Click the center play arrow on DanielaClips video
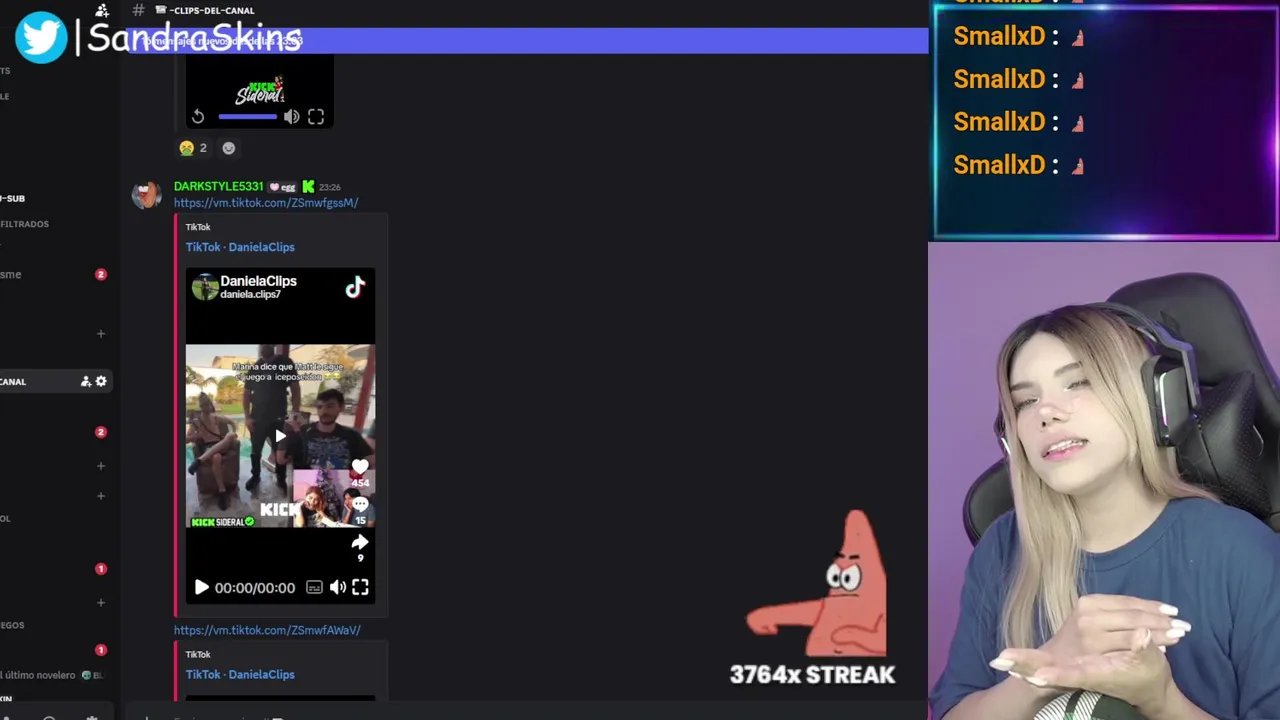The image size is (1280, 720). point(280,436)
